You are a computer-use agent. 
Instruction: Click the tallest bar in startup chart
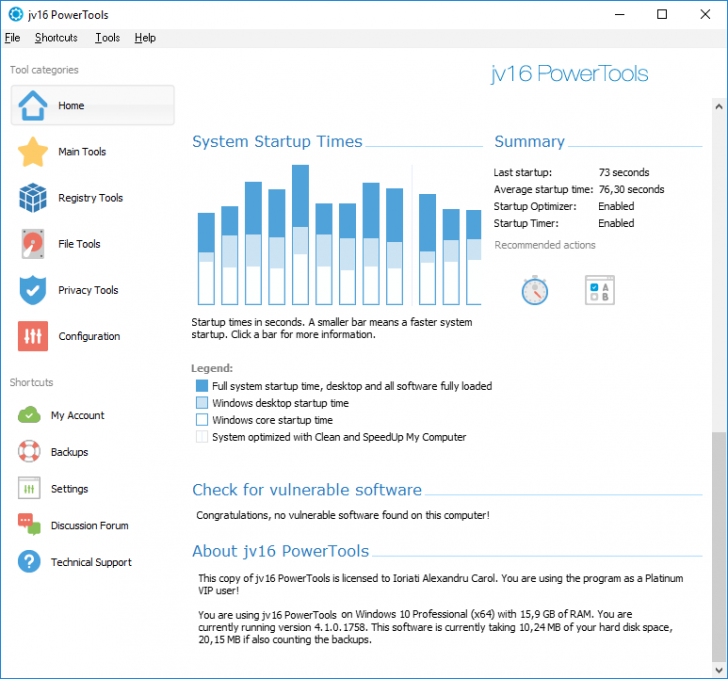(x=300, y=235)
